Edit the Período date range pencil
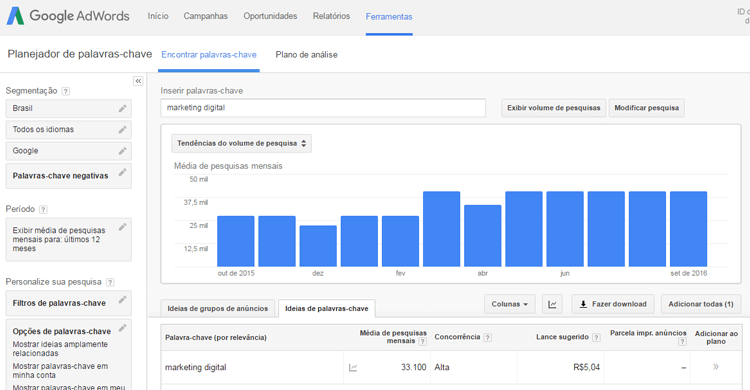Image resolution: width=750 pixels, height=390 pixels. 122,226
